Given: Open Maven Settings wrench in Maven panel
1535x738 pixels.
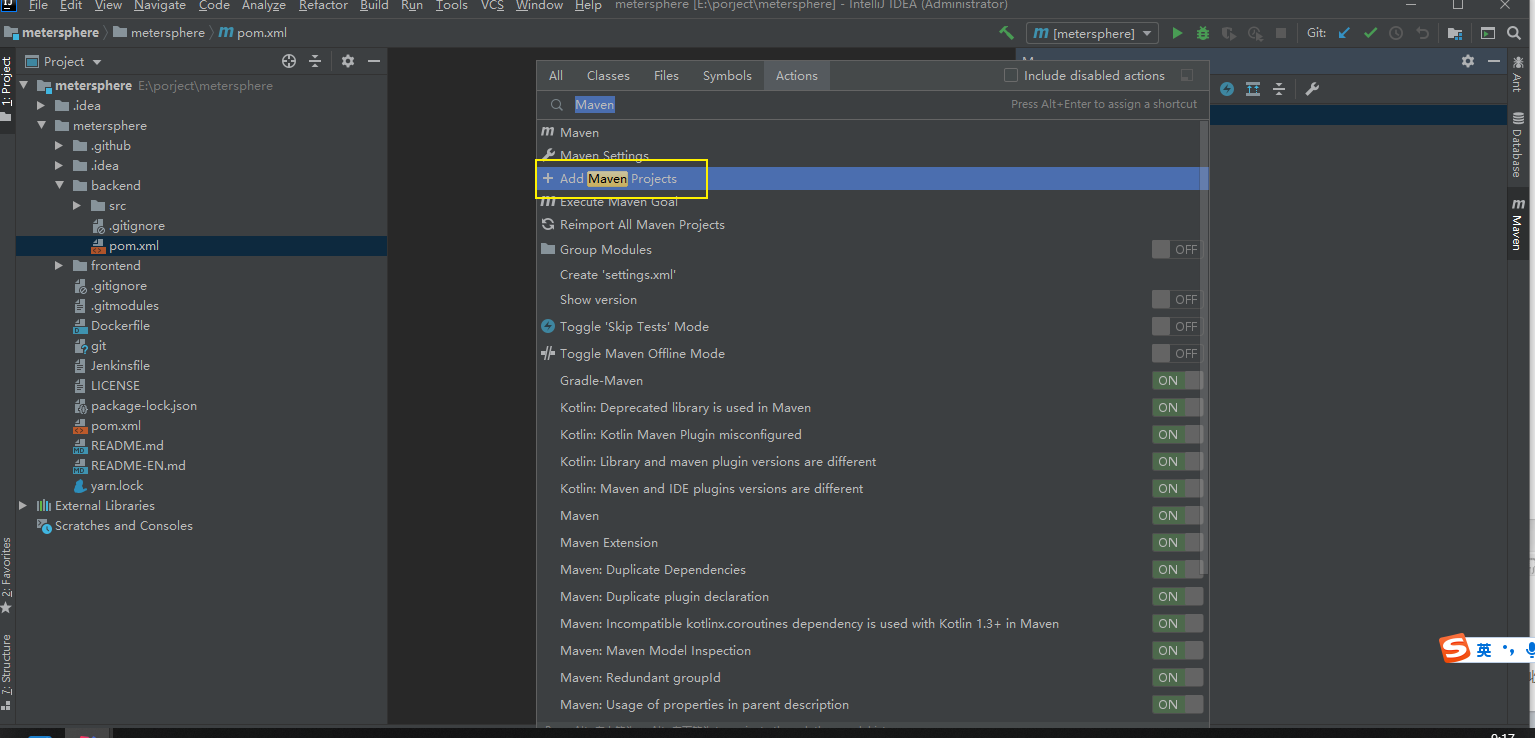Looking at the screenshot, I should (1312, 89).
